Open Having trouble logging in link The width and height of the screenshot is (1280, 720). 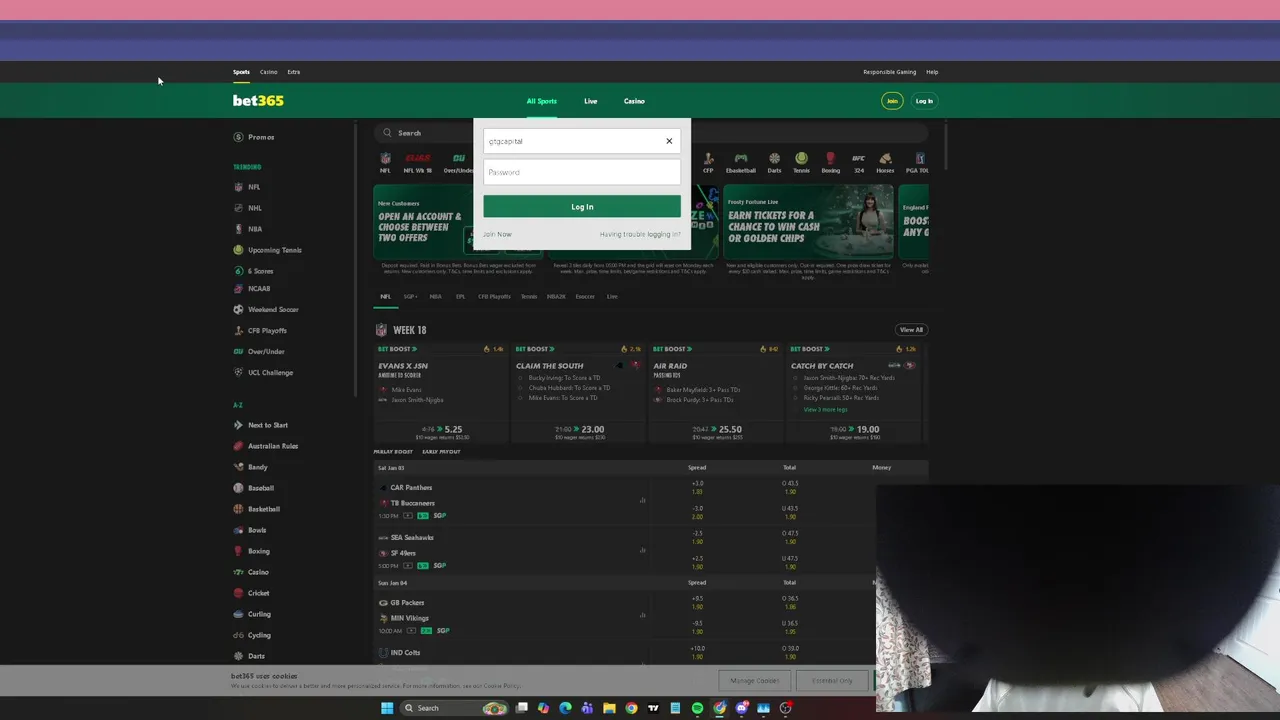(x=640, y=234)
